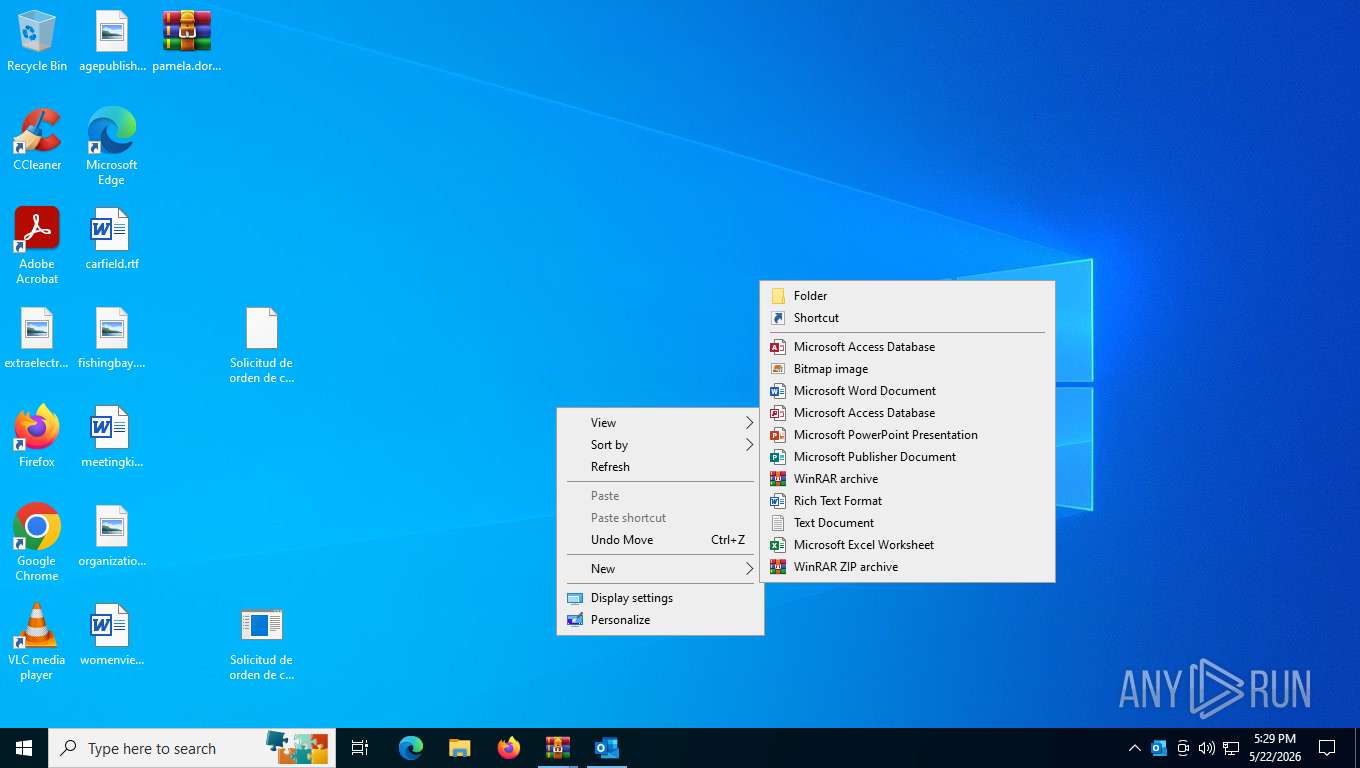1360x768 pixels.
Task: Create a new Microsoft Publisher Document
Action: click(907, 457)
